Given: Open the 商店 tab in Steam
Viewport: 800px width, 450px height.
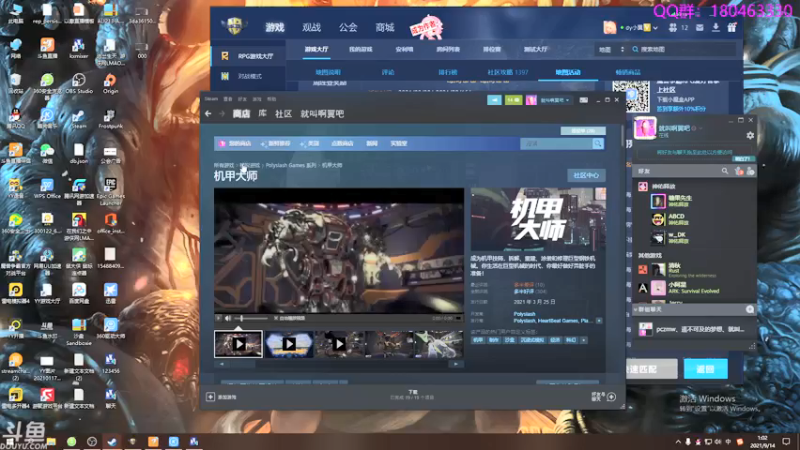Looking at the screenshot, I should [241, 114].
